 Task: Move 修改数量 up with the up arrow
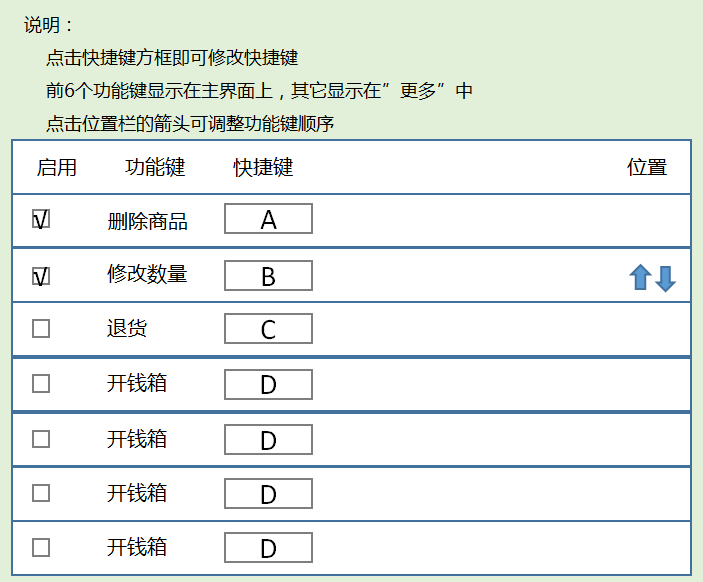pyautogui.click(x=640, y=278)
